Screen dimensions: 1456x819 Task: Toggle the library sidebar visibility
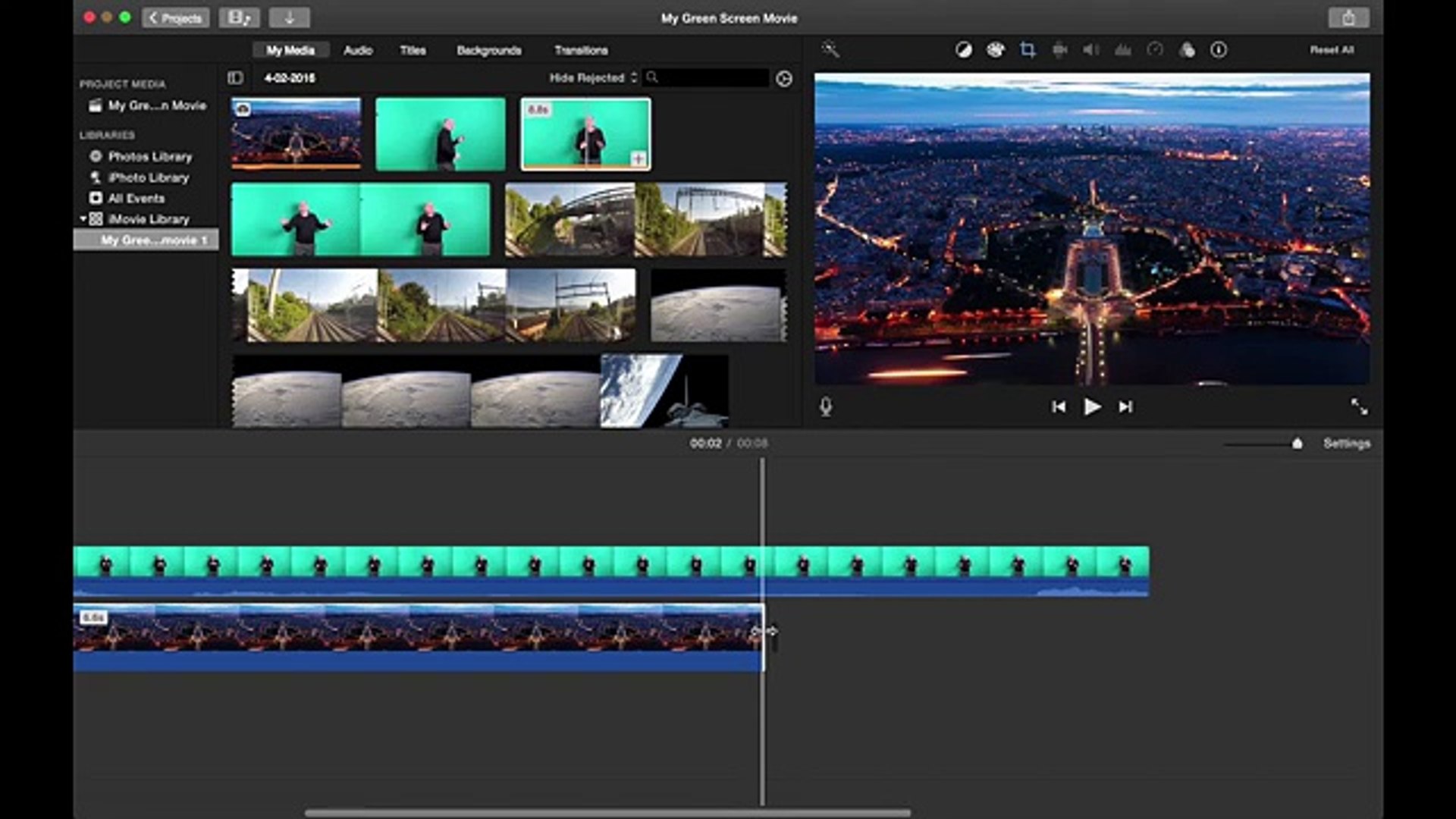[235, 78]
